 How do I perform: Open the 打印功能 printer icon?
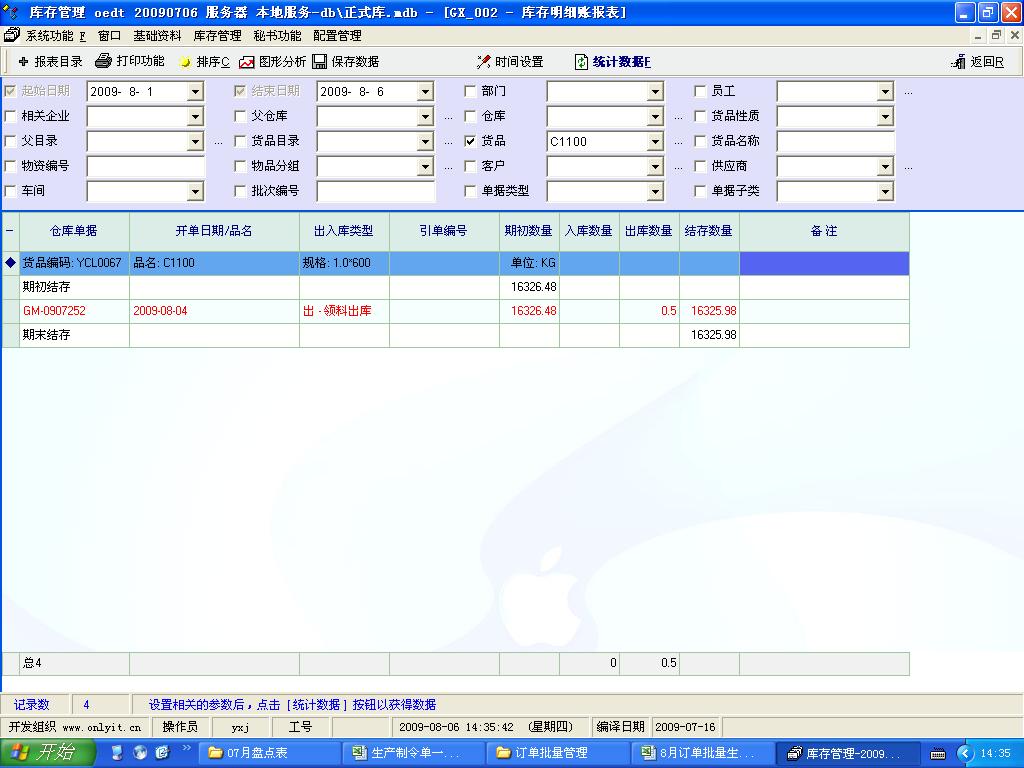[103, 62]
